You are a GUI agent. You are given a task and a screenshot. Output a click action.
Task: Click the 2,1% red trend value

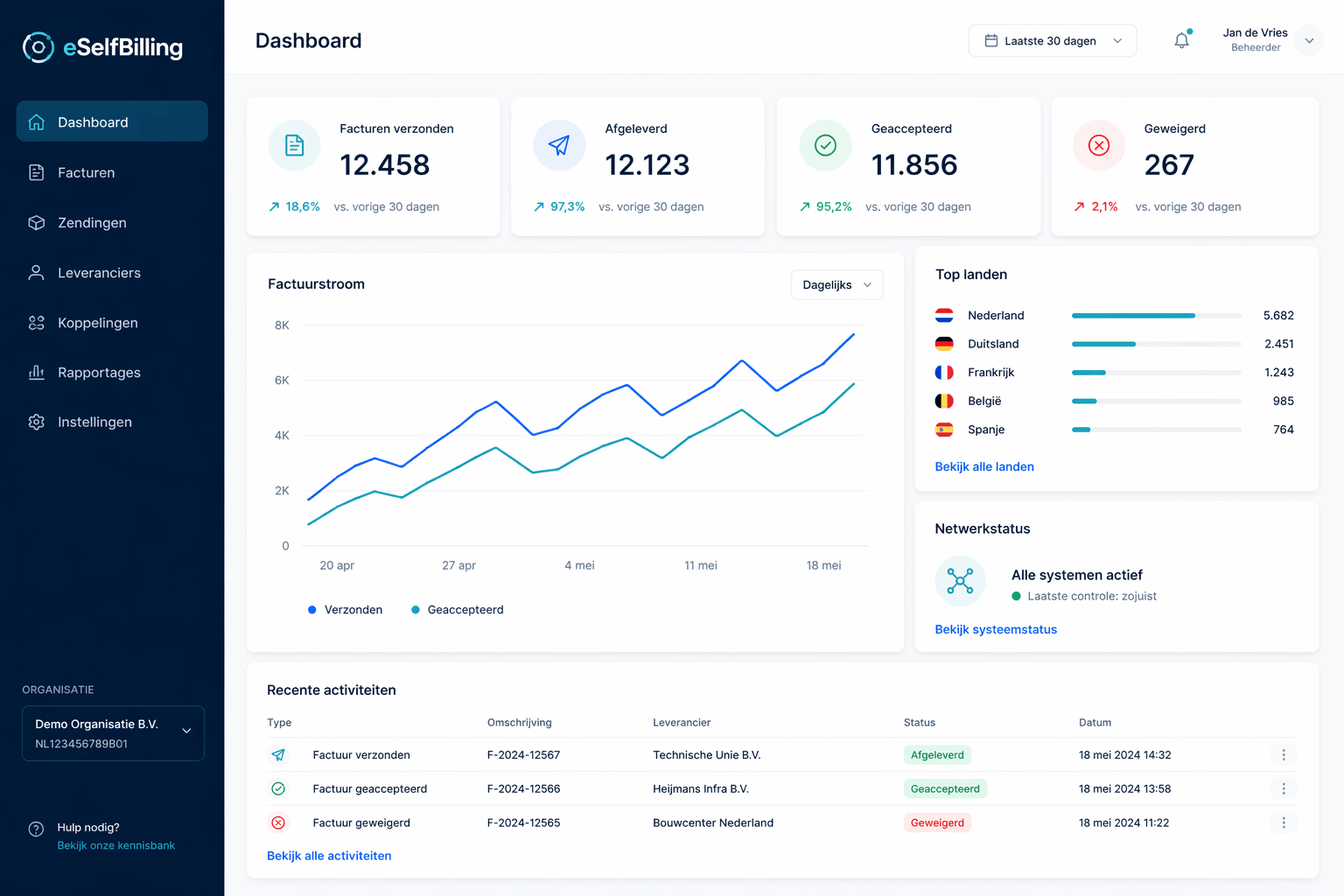(1104, 206)
